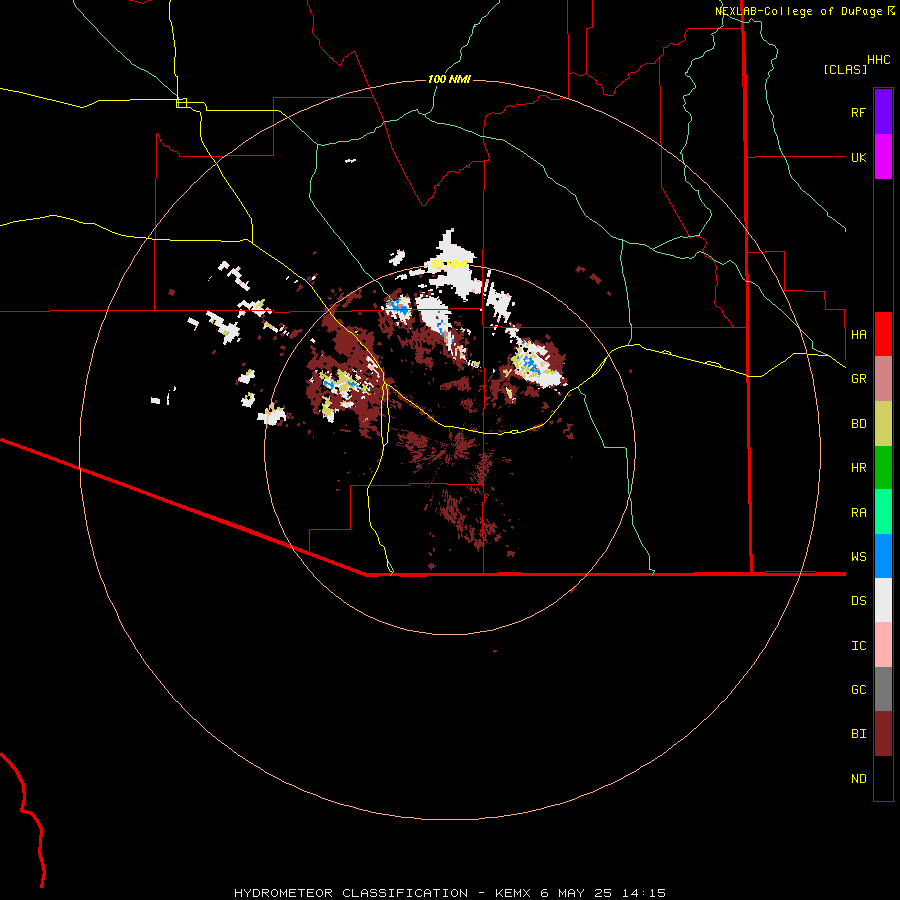Screen dimensions: 900x900
Task: Click the RA legend label
Action: tap(858, 512)
